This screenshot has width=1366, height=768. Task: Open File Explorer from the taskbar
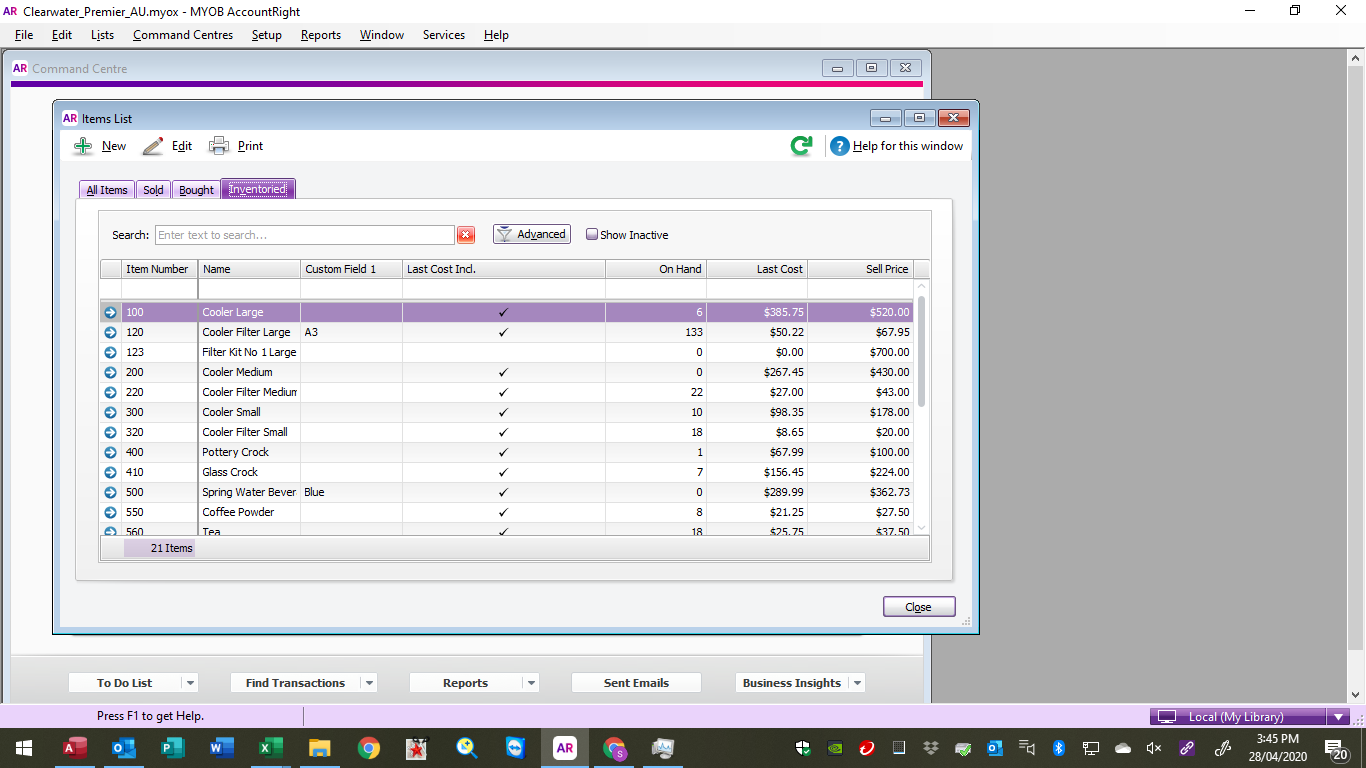click(x=319, y=748)
